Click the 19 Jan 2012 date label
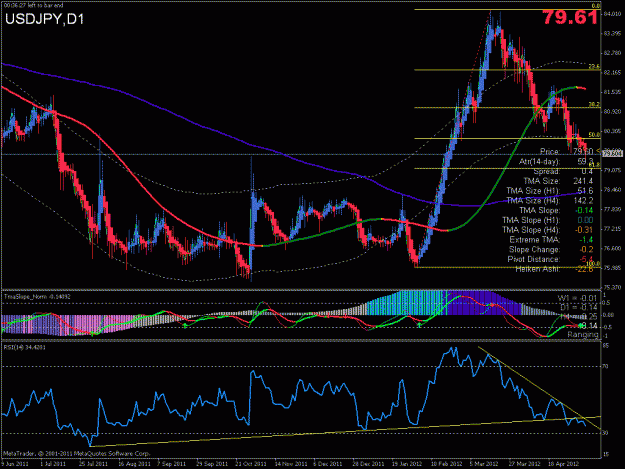Viewport: 625px width, 469px height. coord(407,464)
